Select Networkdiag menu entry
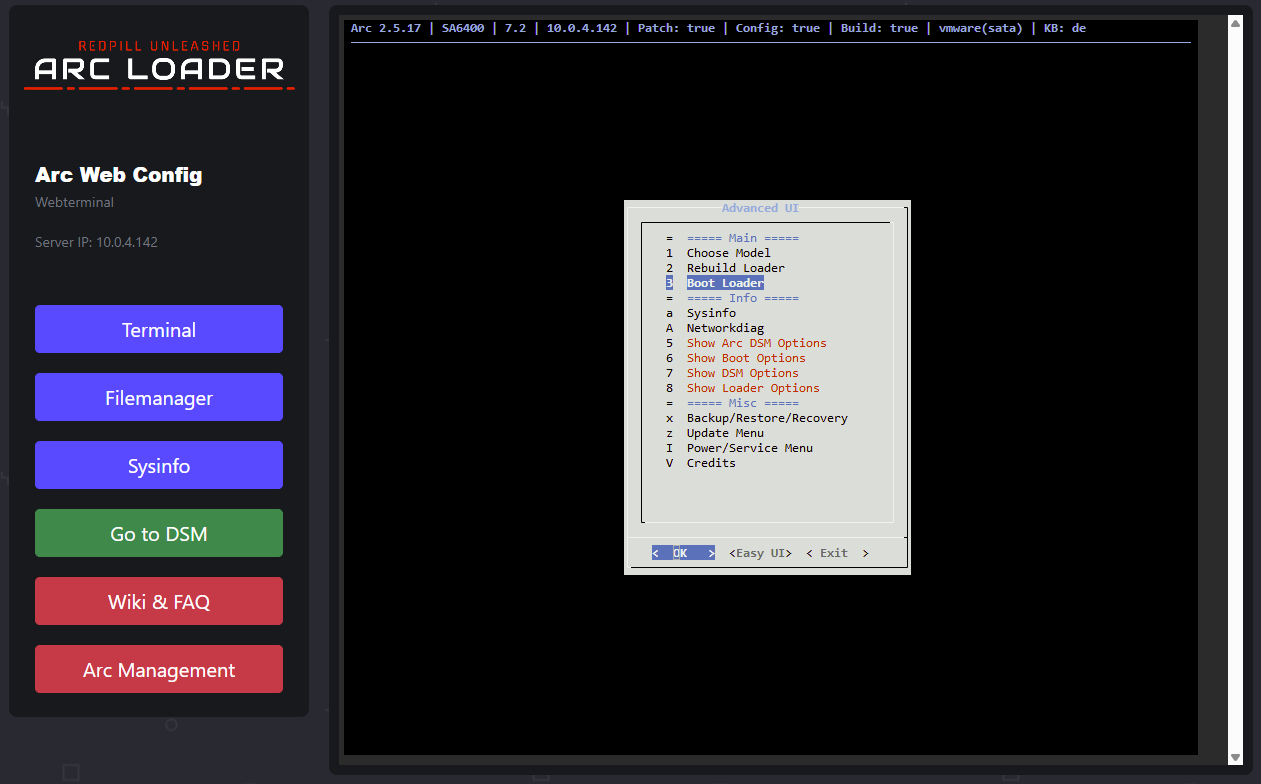 (x=725, y=328)
